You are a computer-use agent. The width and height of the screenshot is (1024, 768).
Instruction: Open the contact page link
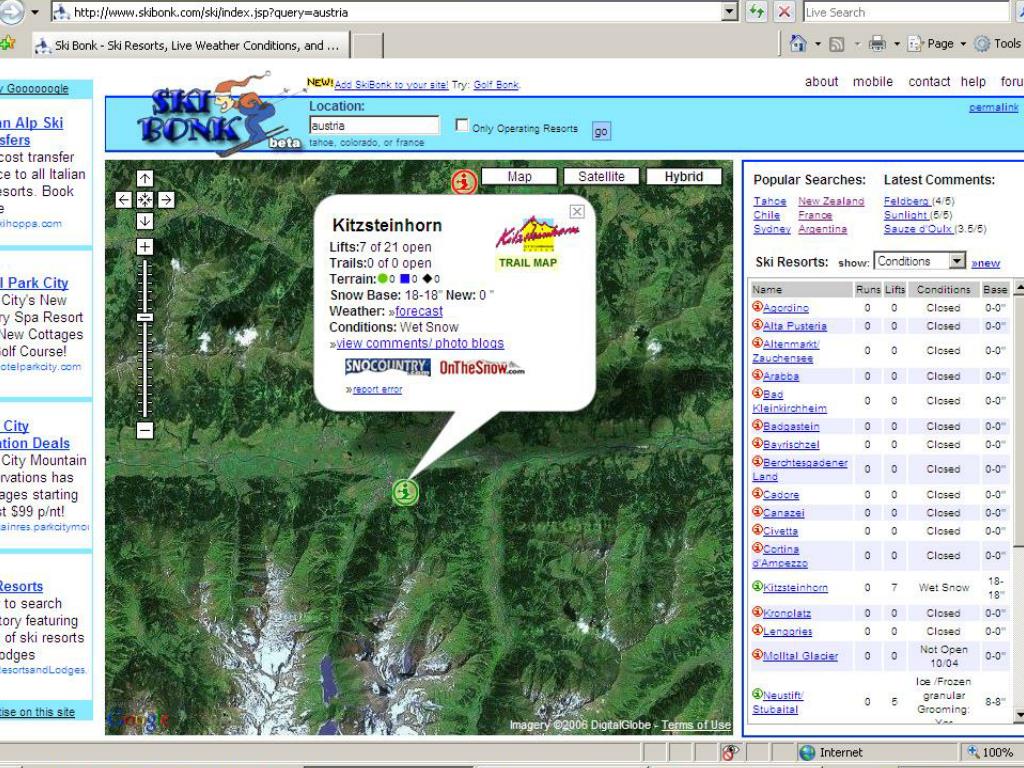(x=929, y=82)
